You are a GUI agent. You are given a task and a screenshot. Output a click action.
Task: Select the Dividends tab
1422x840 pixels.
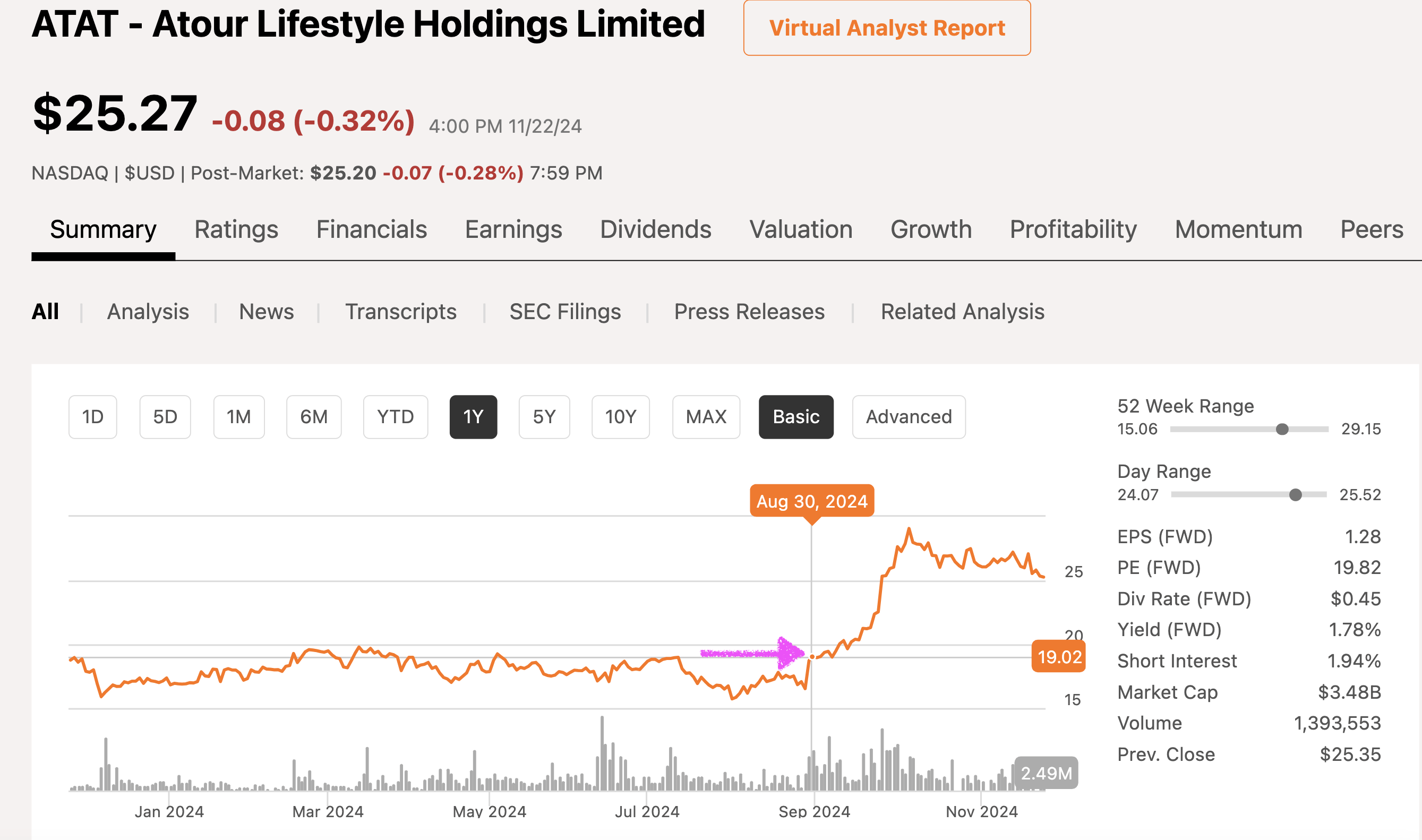[655, 230]
